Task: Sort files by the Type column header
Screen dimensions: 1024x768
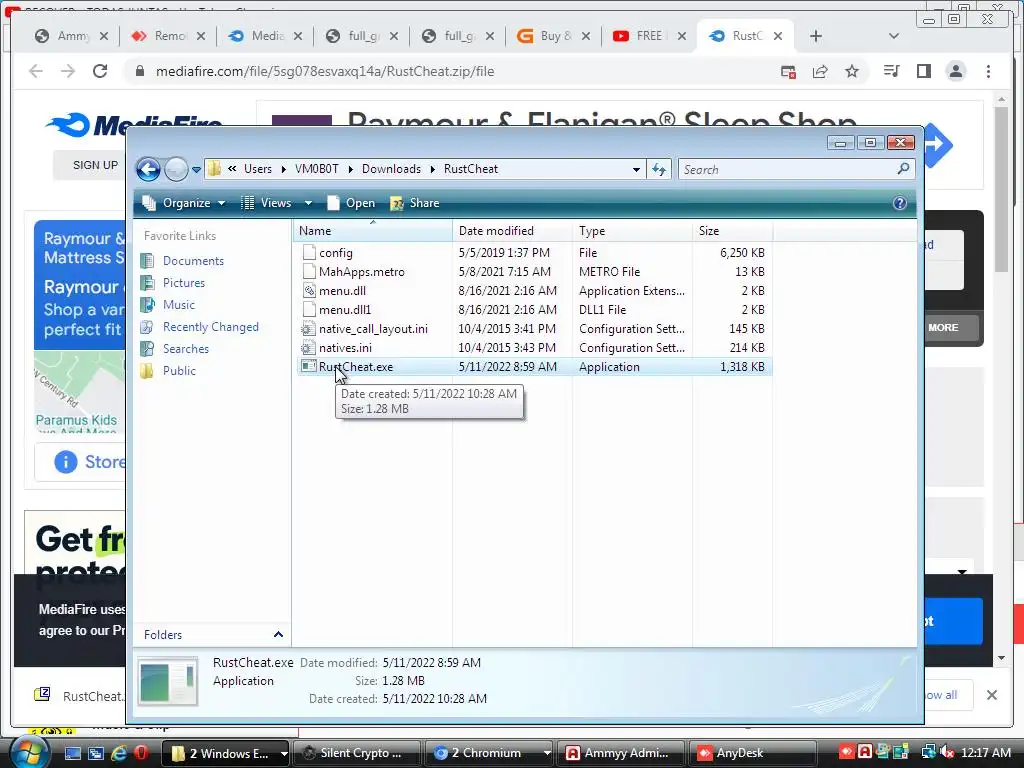Action: (x=632, y=231)
